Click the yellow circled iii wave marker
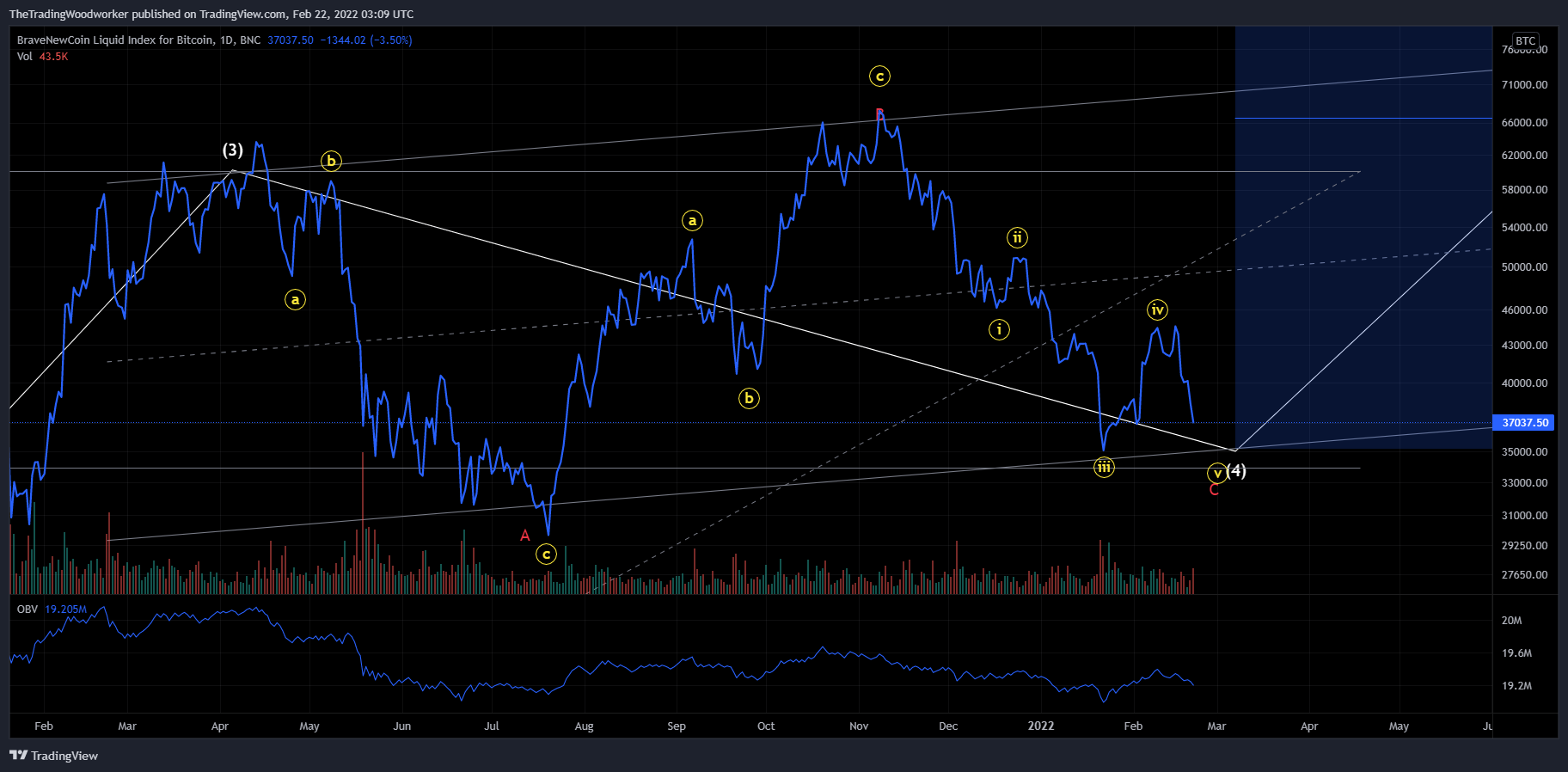Screen dimensions: 1568x772 [x=1104, y=467]
